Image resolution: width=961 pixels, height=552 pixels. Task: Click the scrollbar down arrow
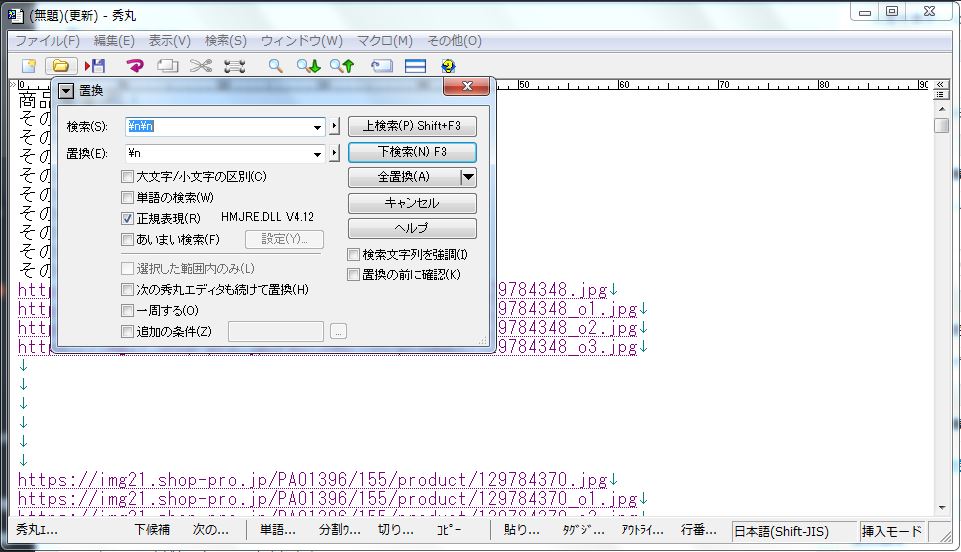(941, 508)
